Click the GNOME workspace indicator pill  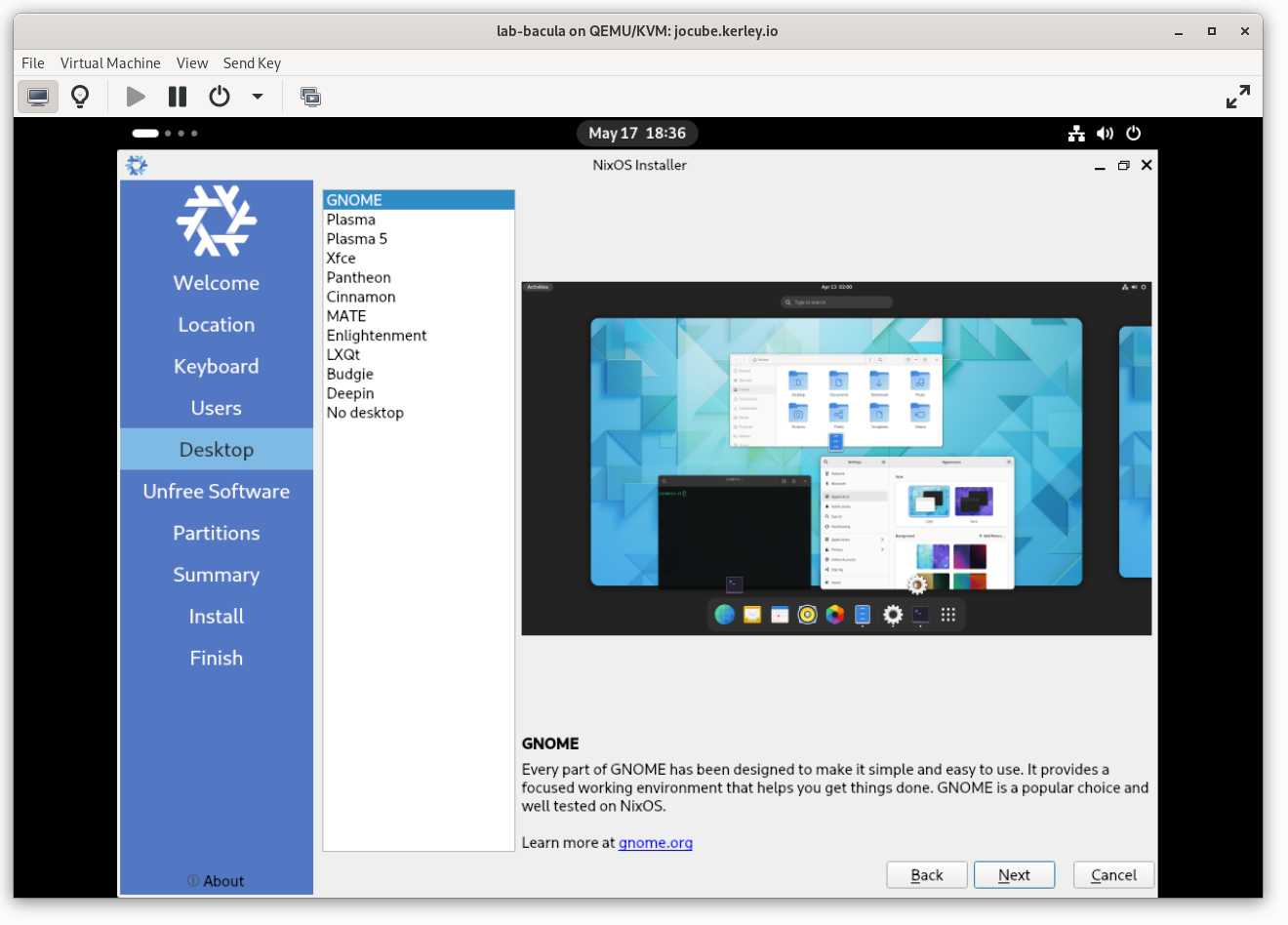tap(145, 134)
